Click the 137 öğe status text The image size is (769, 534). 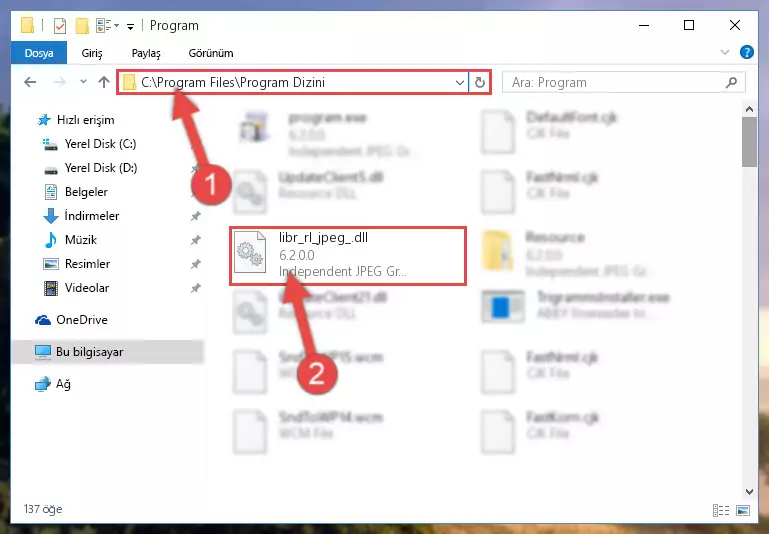click(x=43, y=509)
